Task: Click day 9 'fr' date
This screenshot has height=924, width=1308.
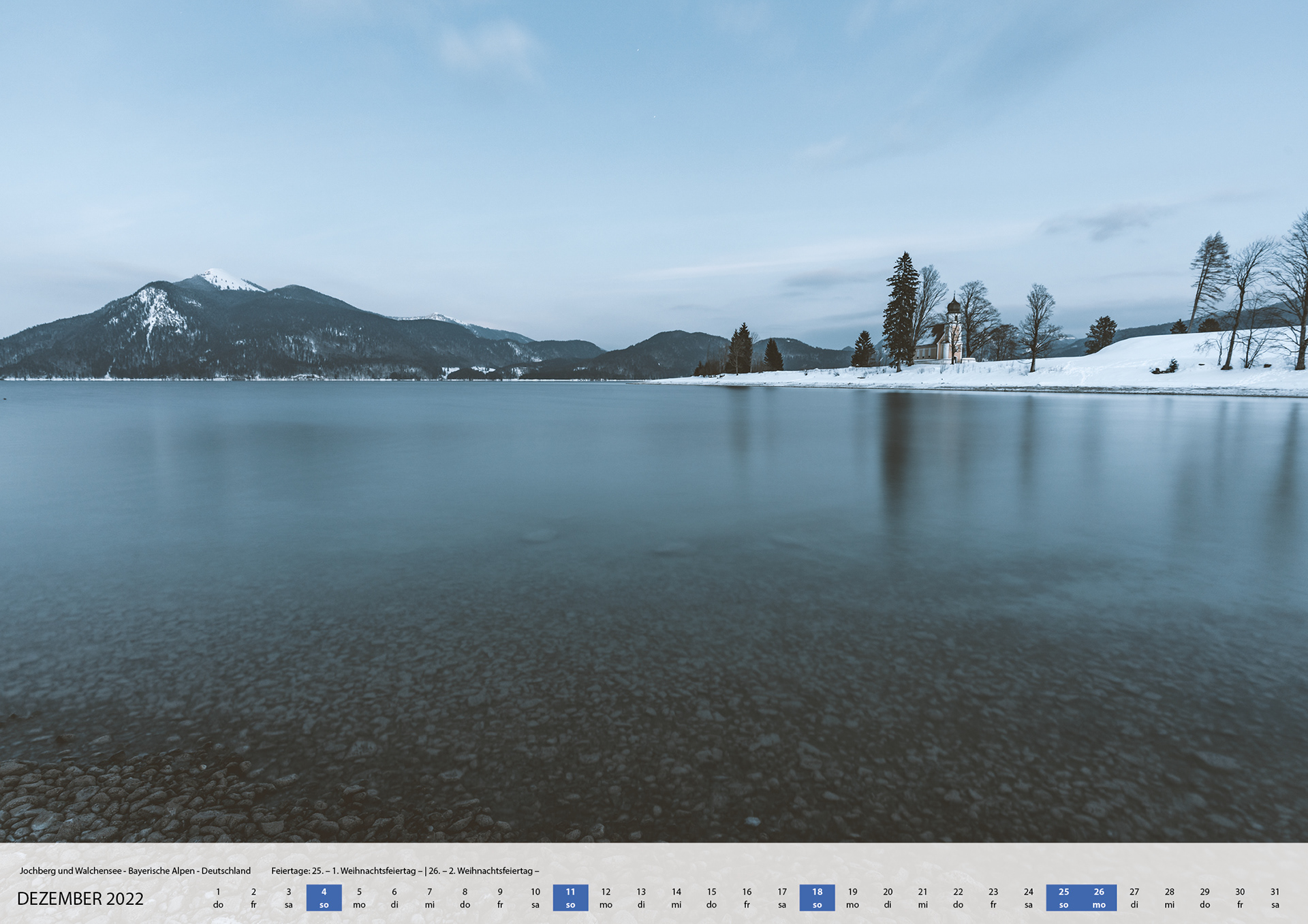Action: click(x=500, y=897)
